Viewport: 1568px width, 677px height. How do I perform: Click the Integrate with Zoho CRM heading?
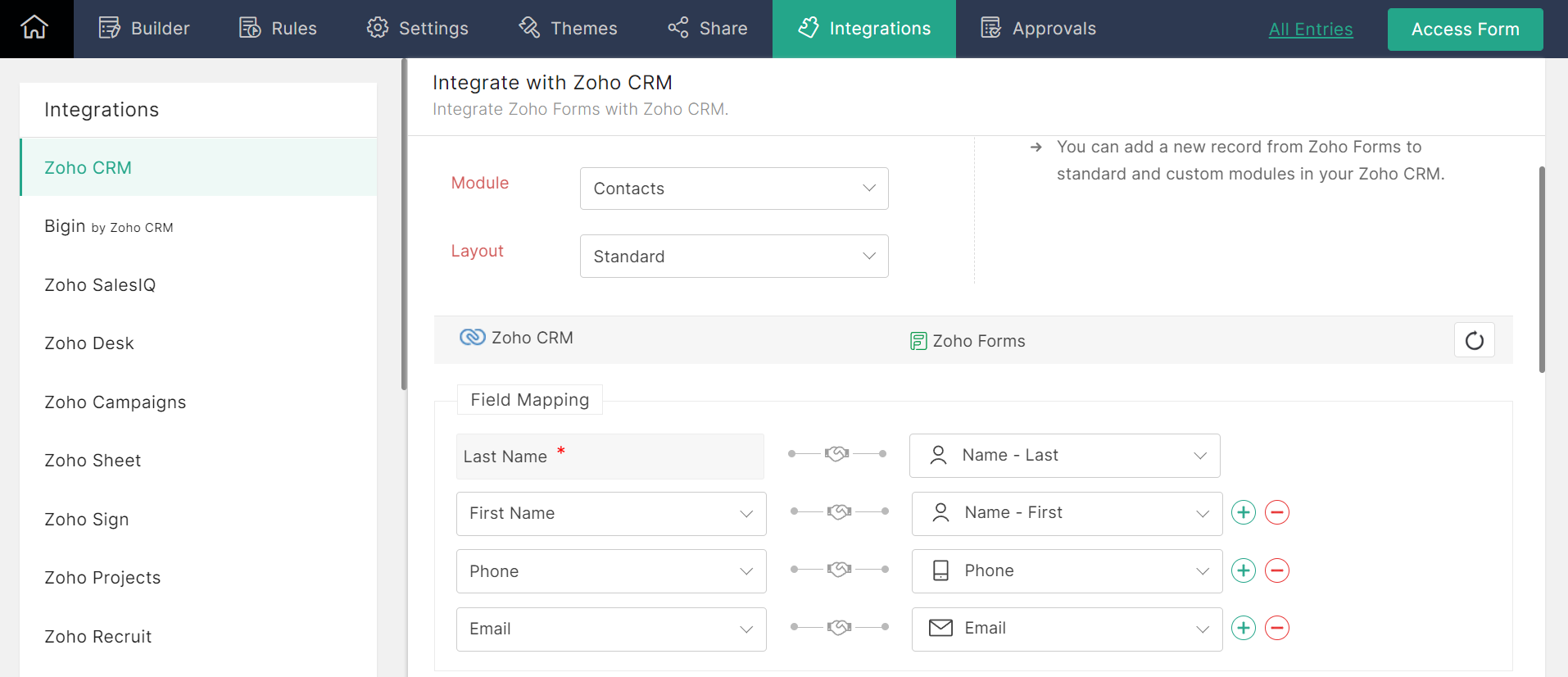point(552,83)
